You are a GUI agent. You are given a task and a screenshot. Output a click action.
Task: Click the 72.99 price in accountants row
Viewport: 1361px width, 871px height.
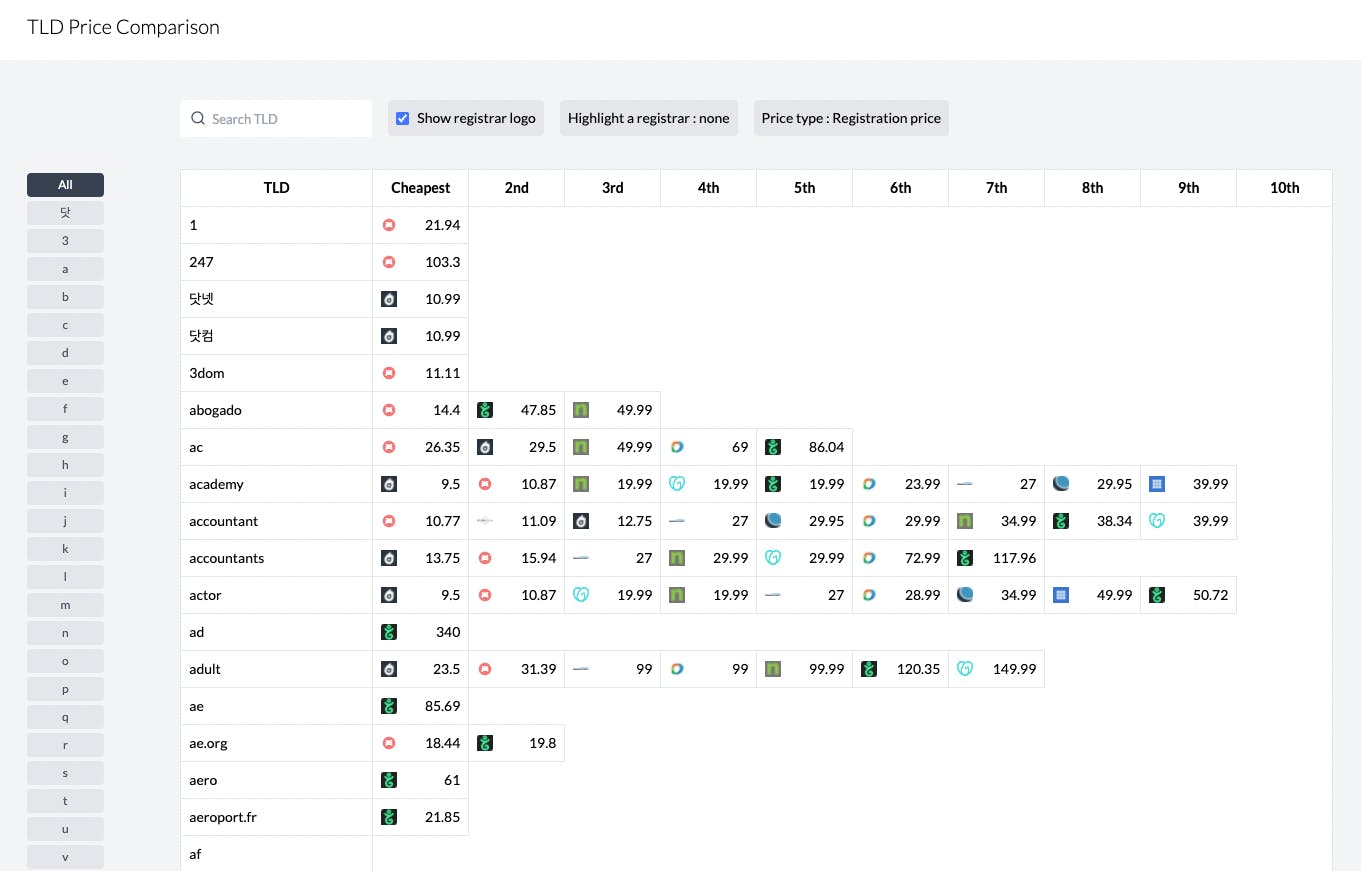922,558
